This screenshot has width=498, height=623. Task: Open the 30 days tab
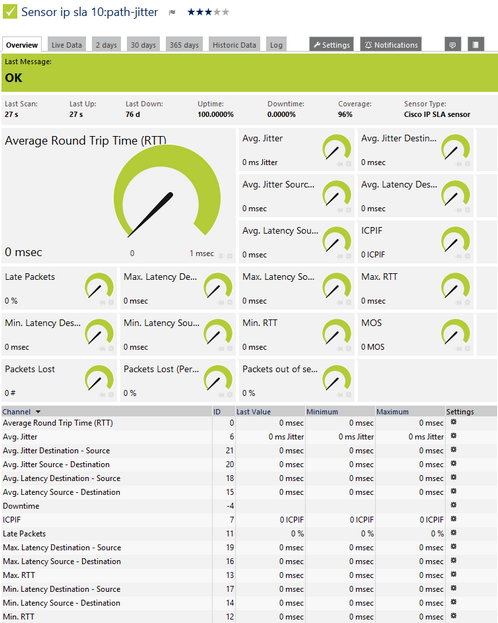coord(143,45)
